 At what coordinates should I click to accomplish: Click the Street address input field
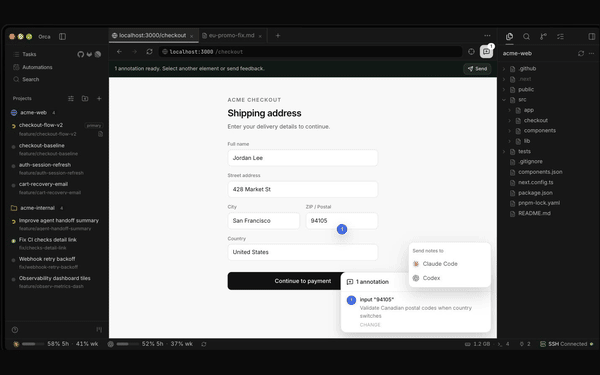click(x=303, y=189)
